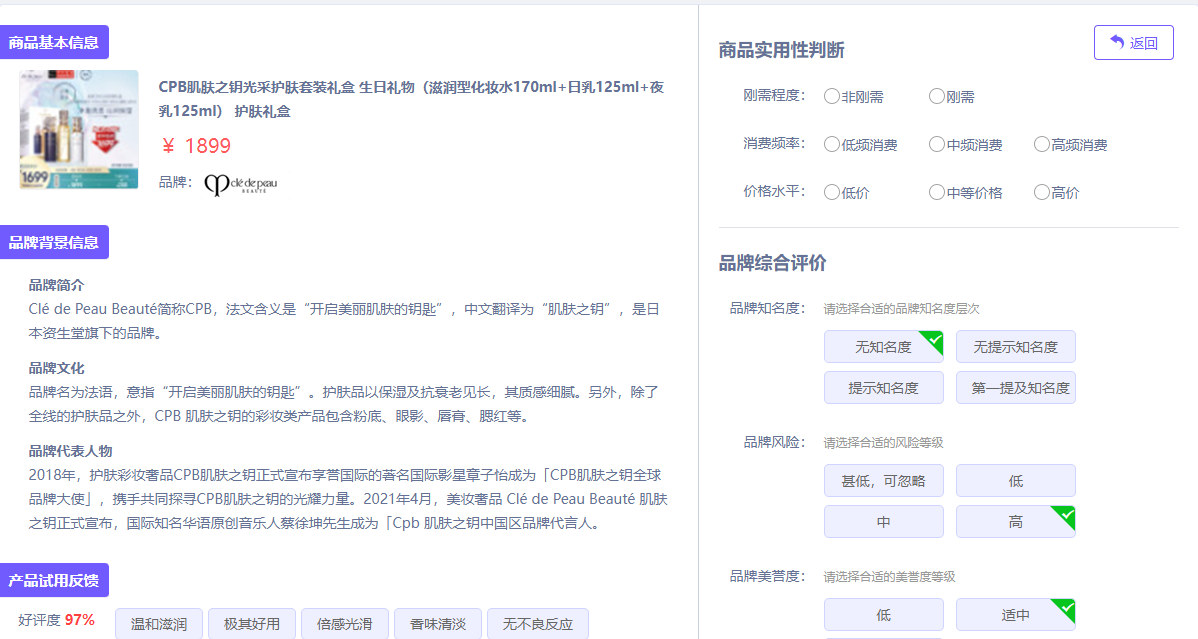Click the 商品基本信息 section header

point(53,42)
